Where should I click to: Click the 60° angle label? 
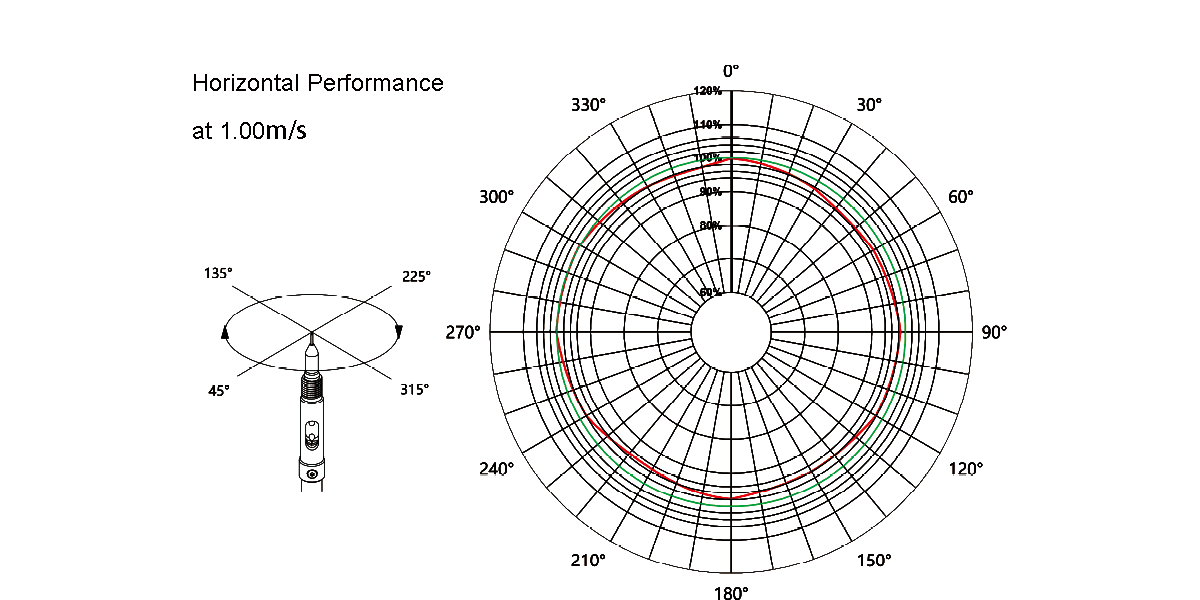pyautogui.click(x=960, y=197)
